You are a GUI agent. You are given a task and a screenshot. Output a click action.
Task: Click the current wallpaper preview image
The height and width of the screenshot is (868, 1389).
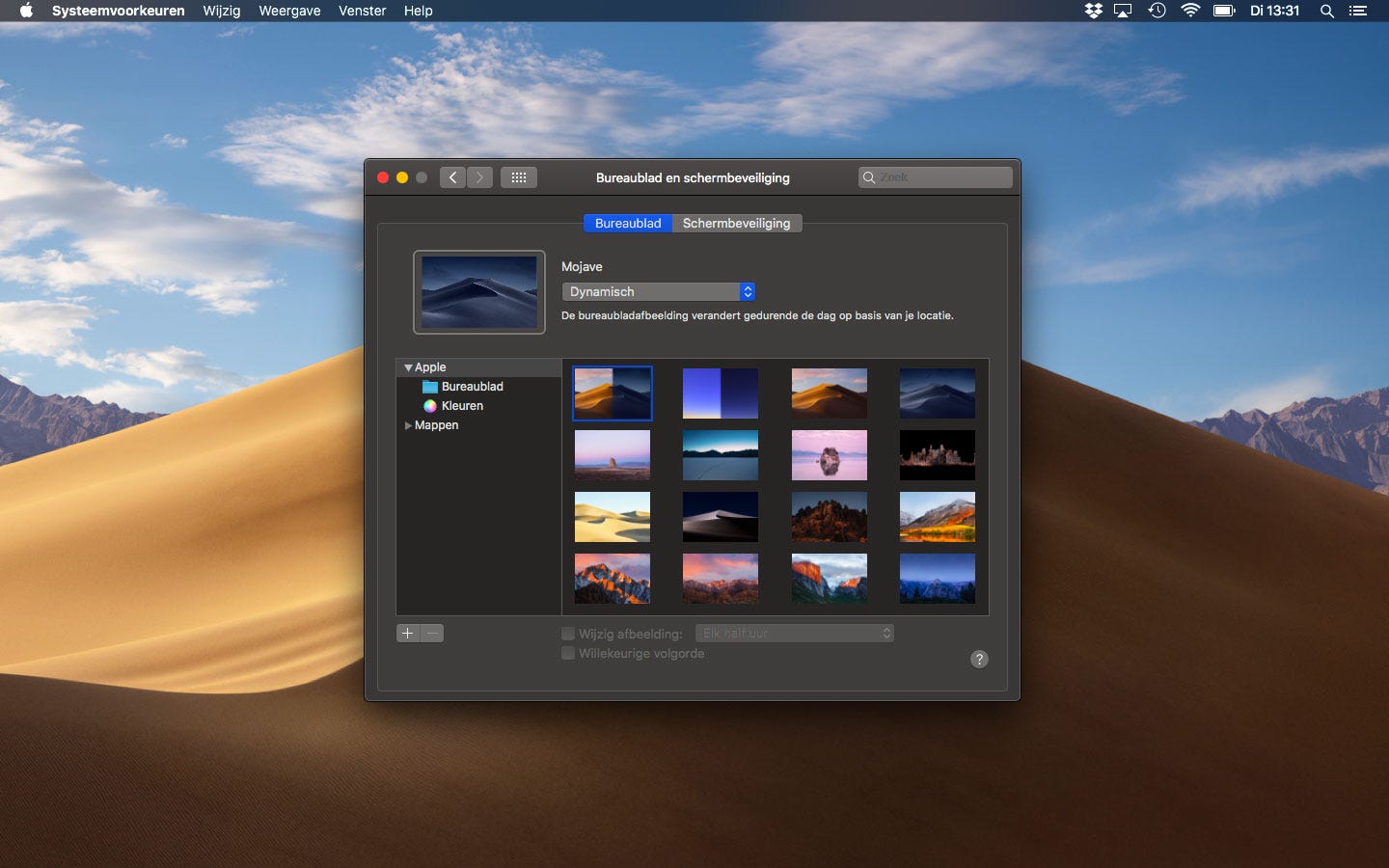pos(479,292)
